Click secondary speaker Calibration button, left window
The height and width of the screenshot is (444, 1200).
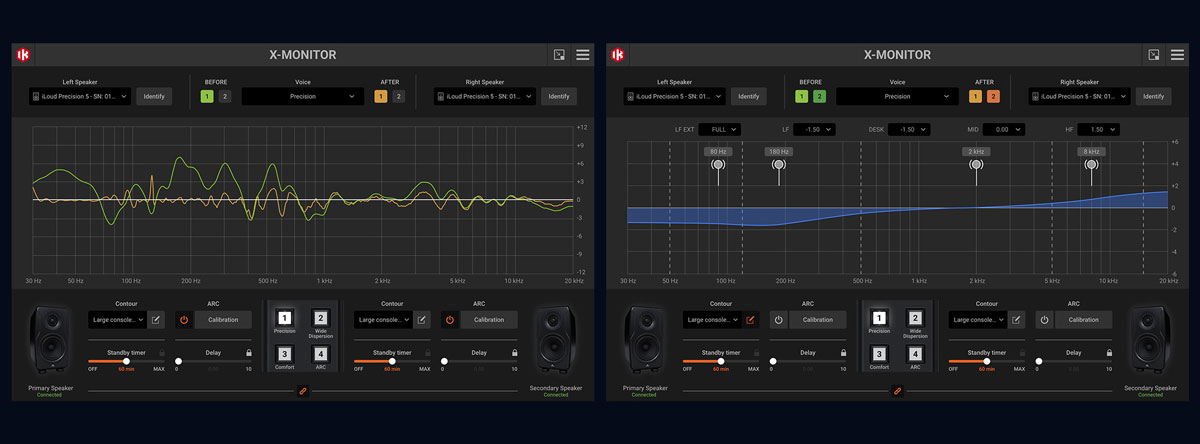point(488,320)
